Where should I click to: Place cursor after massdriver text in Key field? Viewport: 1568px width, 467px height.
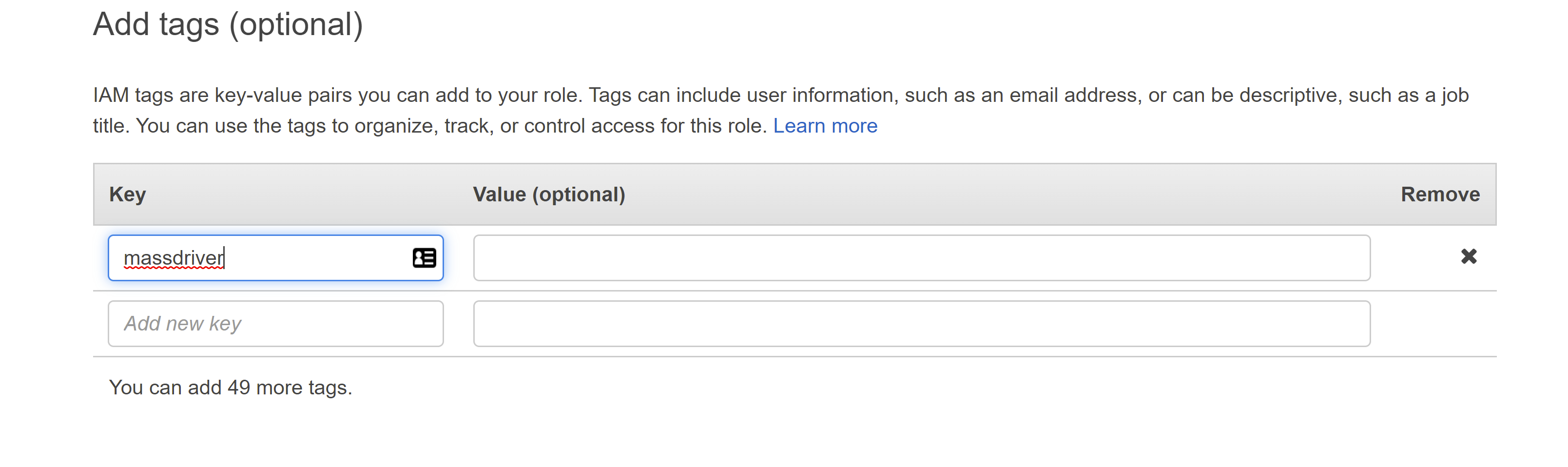225,258
